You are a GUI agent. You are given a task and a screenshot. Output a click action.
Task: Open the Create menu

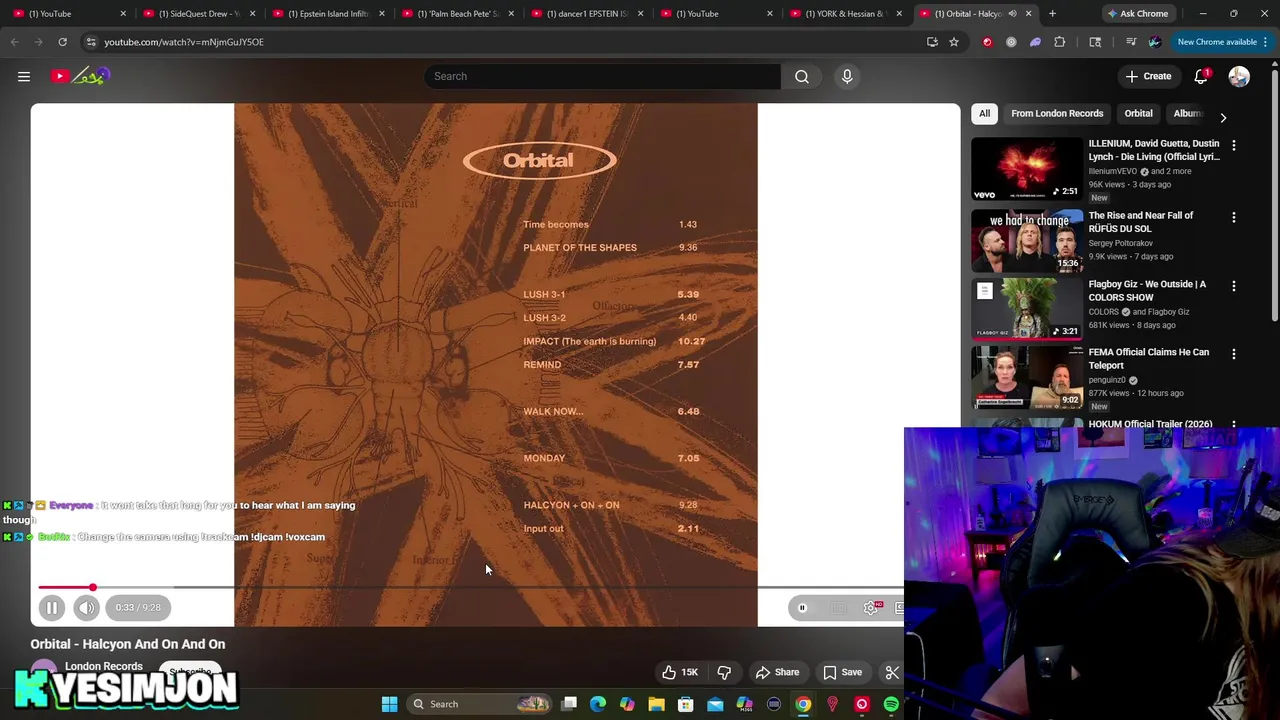(x=1148, y=76)
